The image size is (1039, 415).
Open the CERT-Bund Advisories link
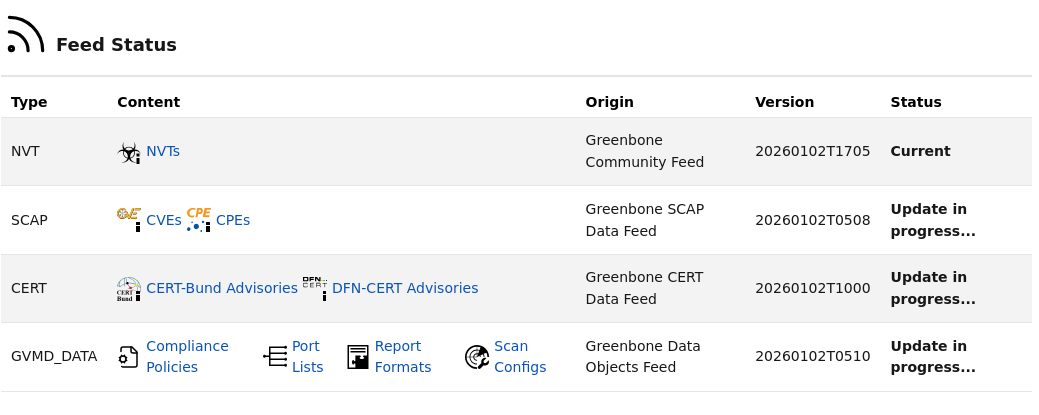point(222,288)
